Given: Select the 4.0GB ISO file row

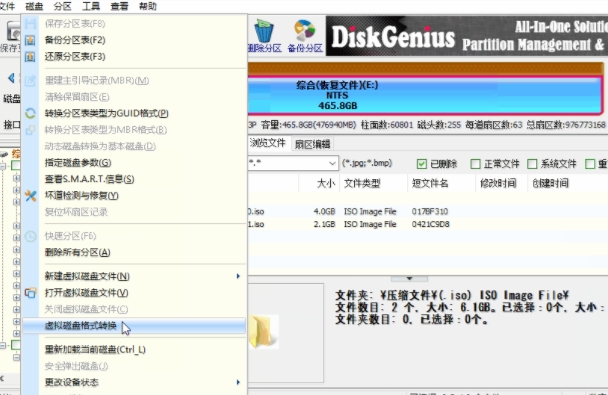Looking at the screenshot, I should 428,212.
